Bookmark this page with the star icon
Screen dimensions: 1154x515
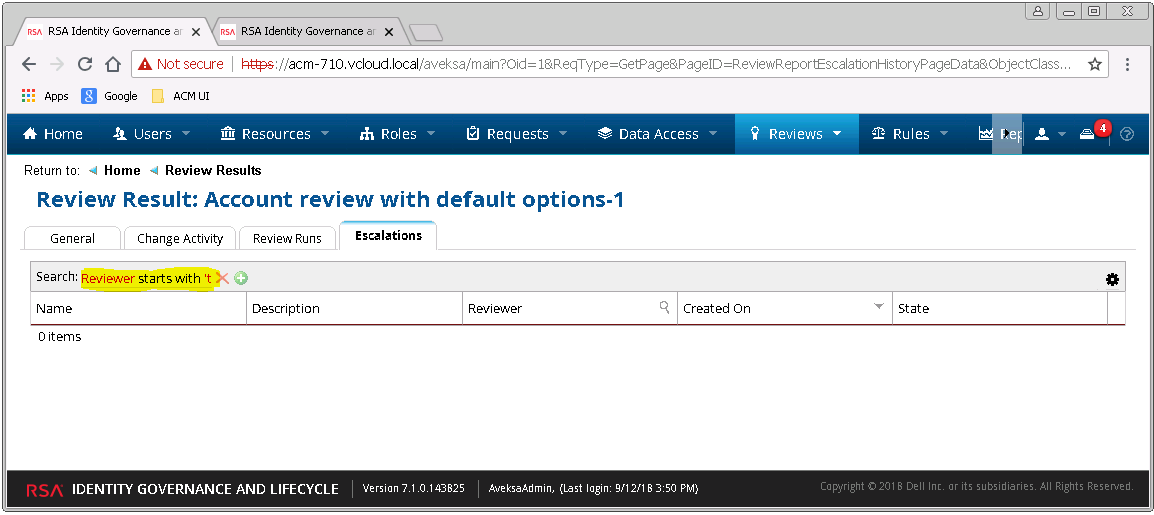point(1095,64)
